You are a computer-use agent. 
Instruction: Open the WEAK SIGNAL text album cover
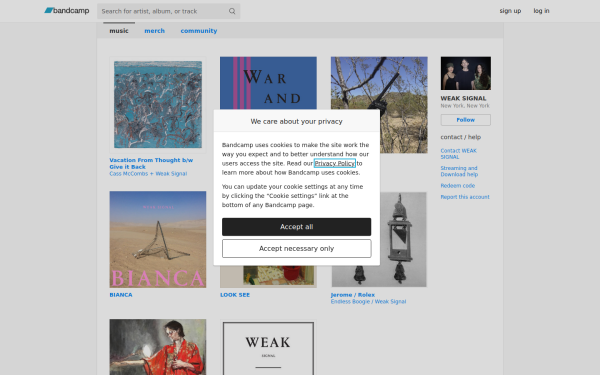268,347
